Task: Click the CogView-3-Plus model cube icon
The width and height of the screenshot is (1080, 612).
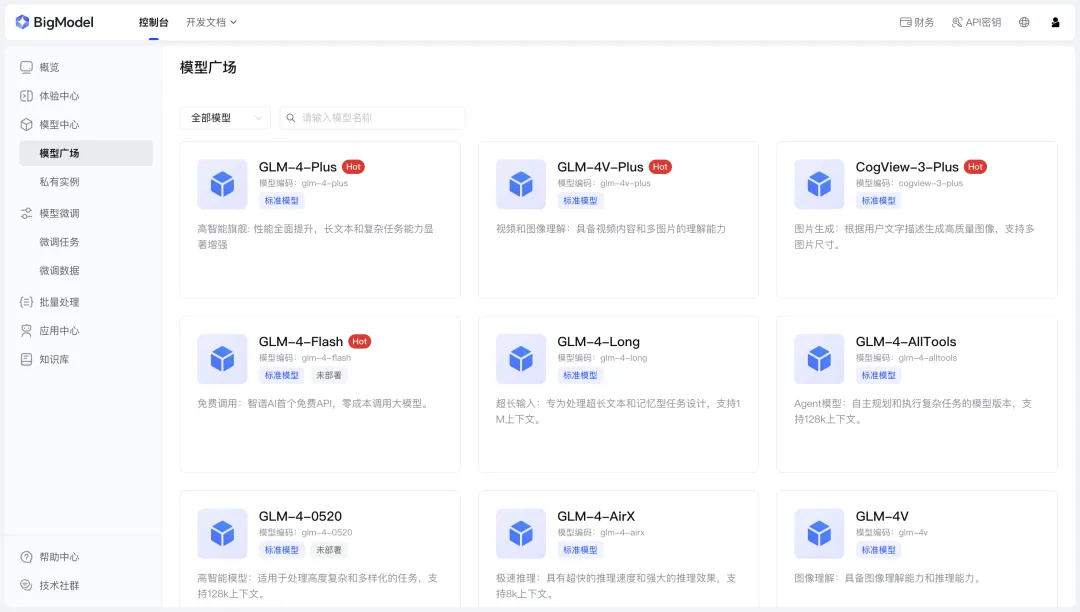Action: pyautogui.click(x=819, y=184)
